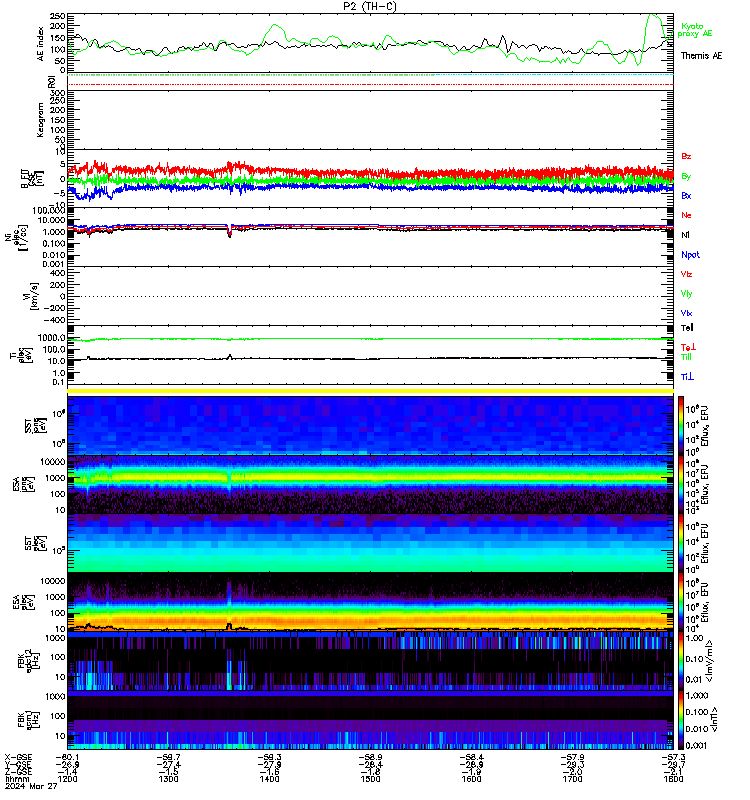
Task: Click the "FBK scm1 [Hz]" axis label
Action: [x=29, y=720]
